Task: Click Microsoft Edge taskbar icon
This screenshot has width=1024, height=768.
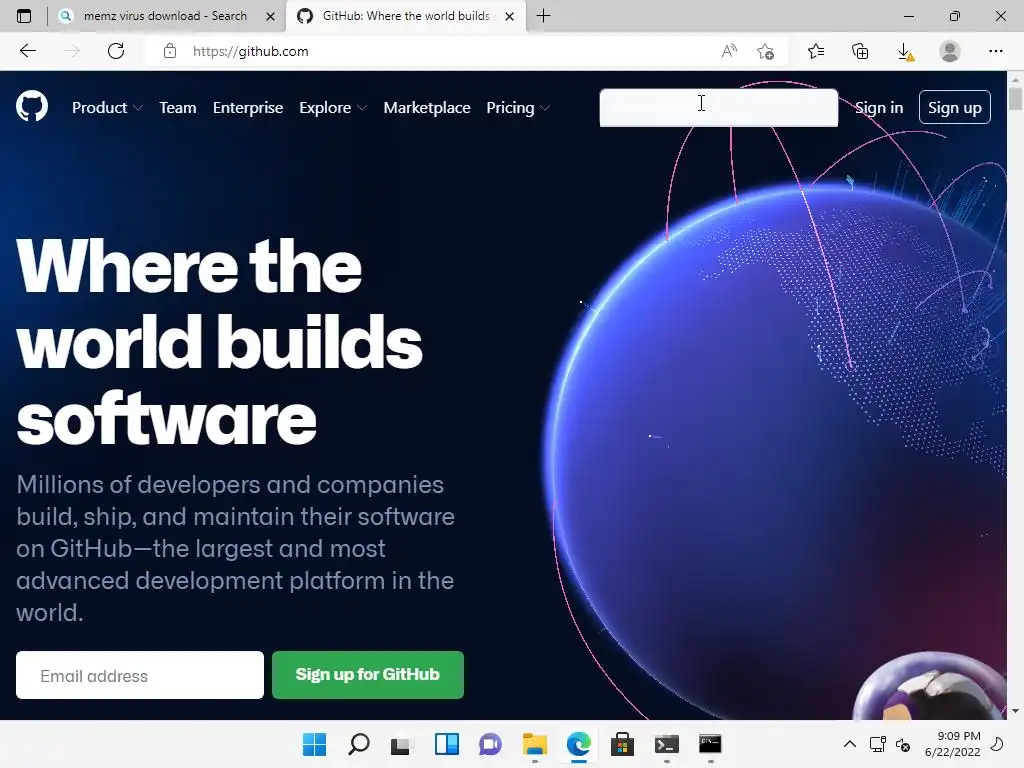Action: pyautogui.click(x=579, y=744)
